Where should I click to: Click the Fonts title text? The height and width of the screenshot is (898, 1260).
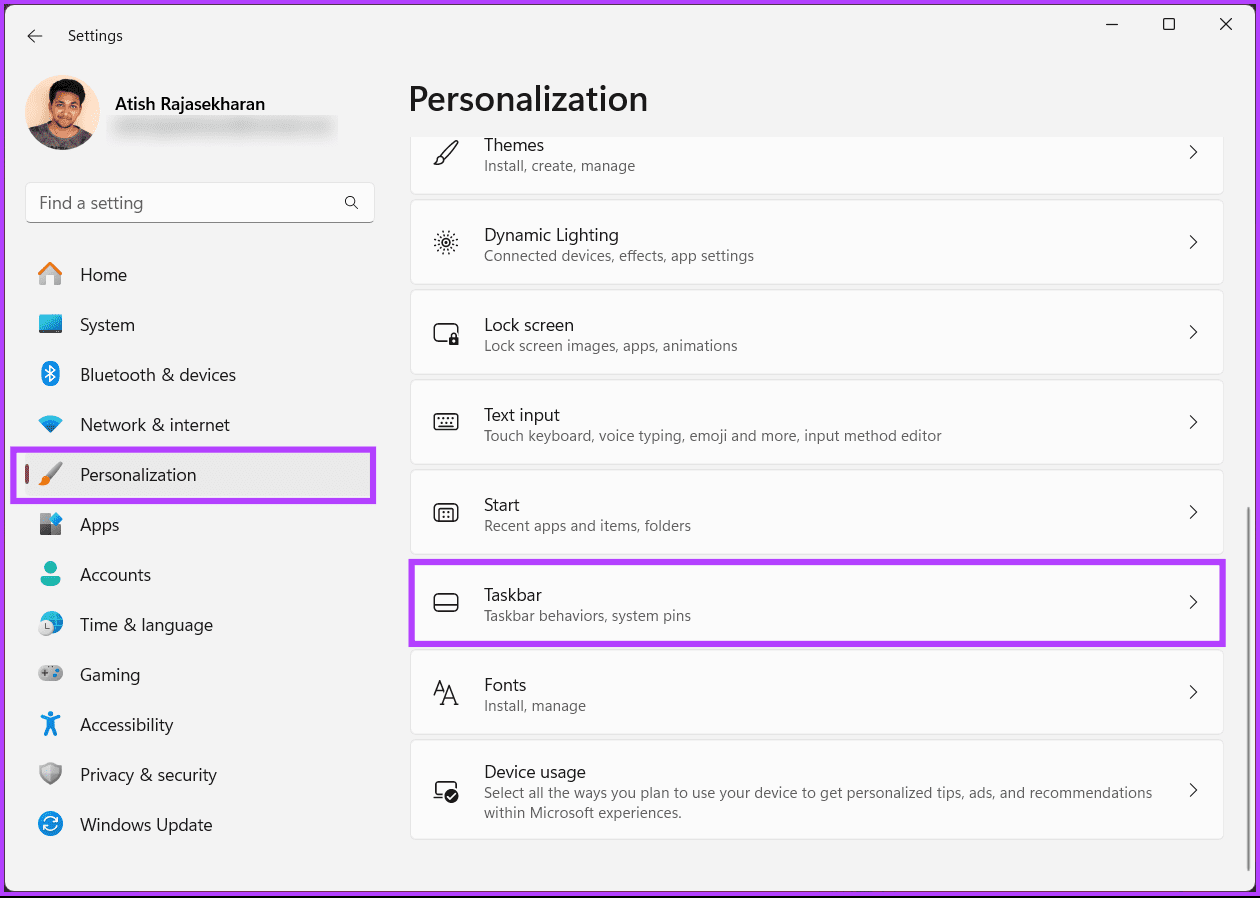point(505,685)
